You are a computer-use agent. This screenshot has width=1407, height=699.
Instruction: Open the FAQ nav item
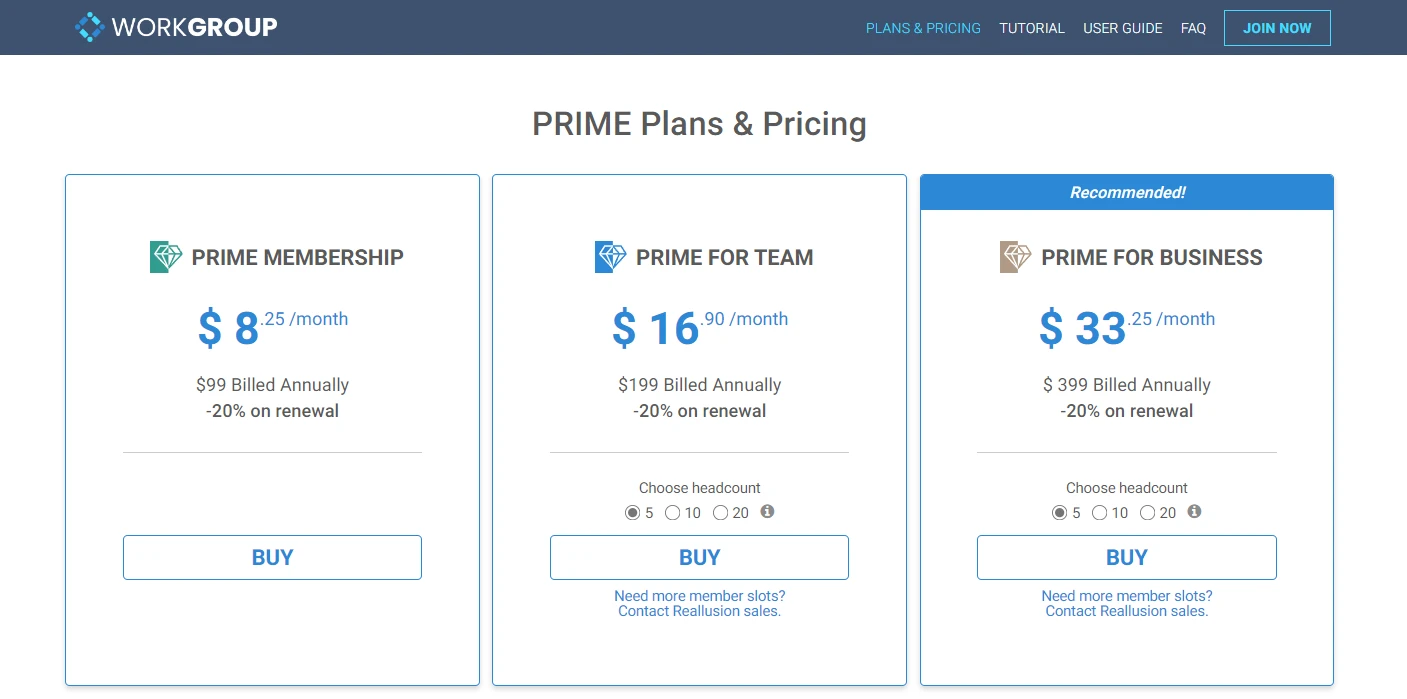point(1193,28)
